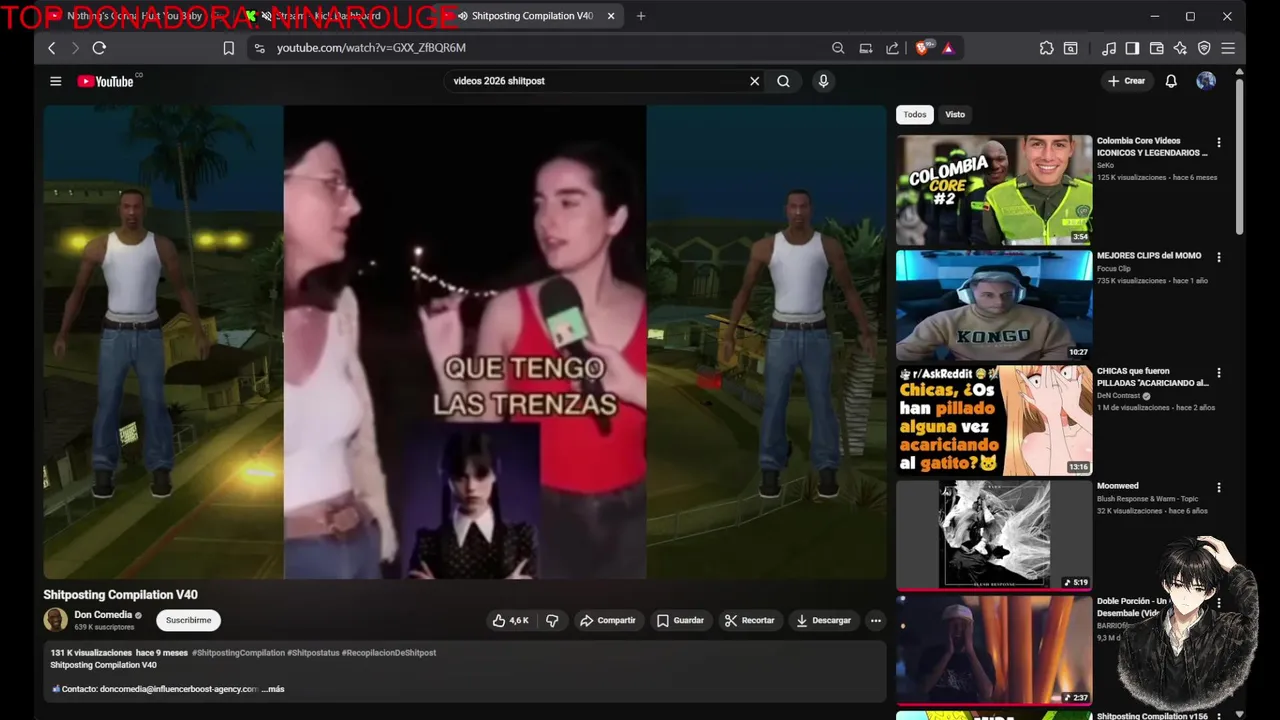This screenshot has height=720, width=1280.
Task: Click the share page icon in the address bar
Action: [x=892, y=48]
